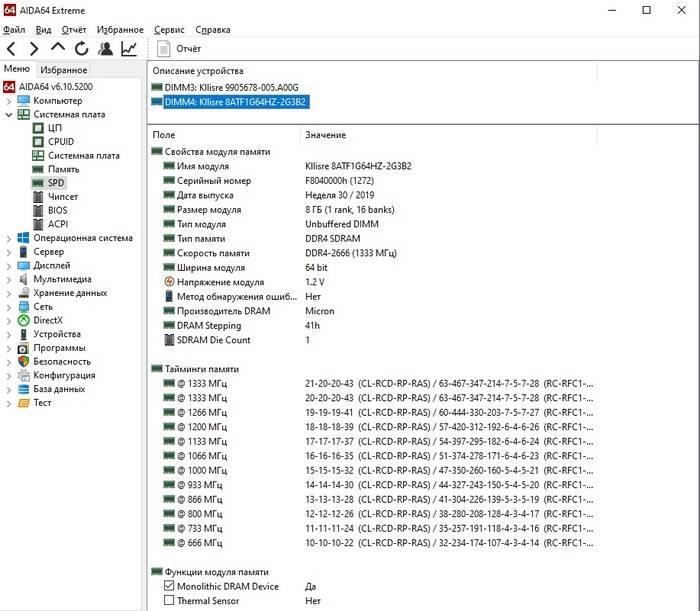Open the Сервис menu
The image size is (700, 611).
click(x=169, y=30)
